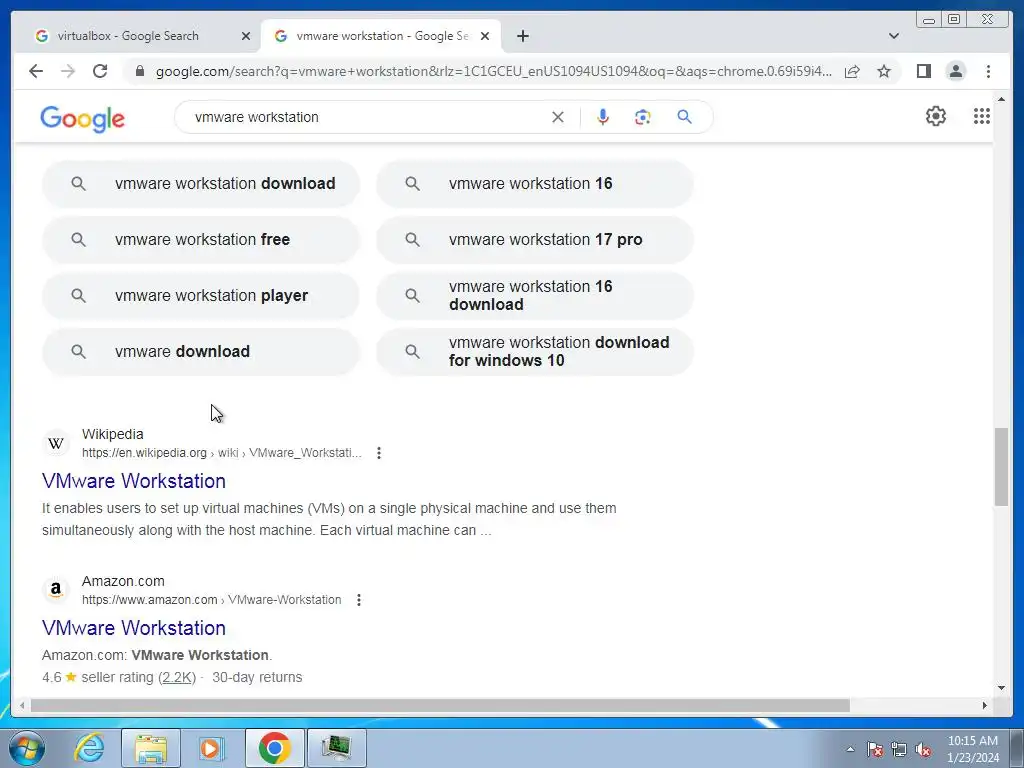The image size is (1024, 768).
Task: Click horizontal scrollbar right arrow
Action: click(x=985, y=705)
